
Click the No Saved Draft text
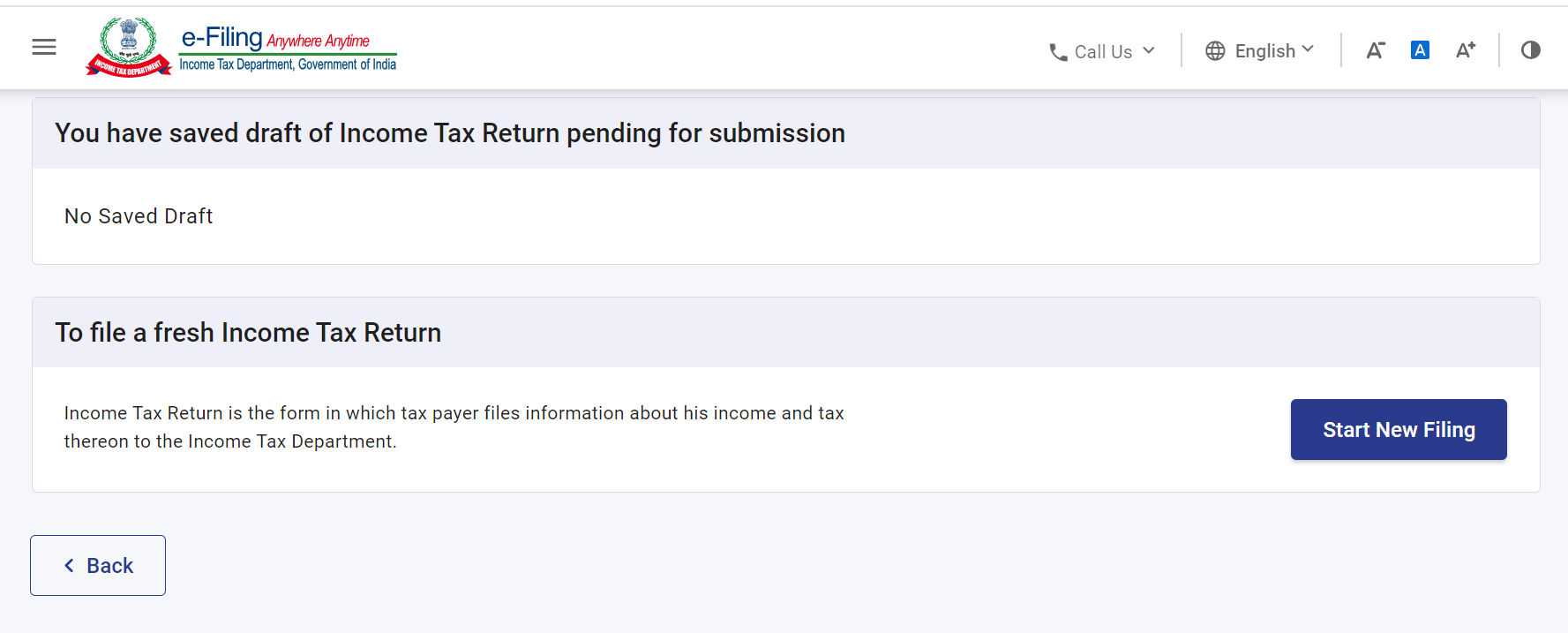click(x=139, y=216)
